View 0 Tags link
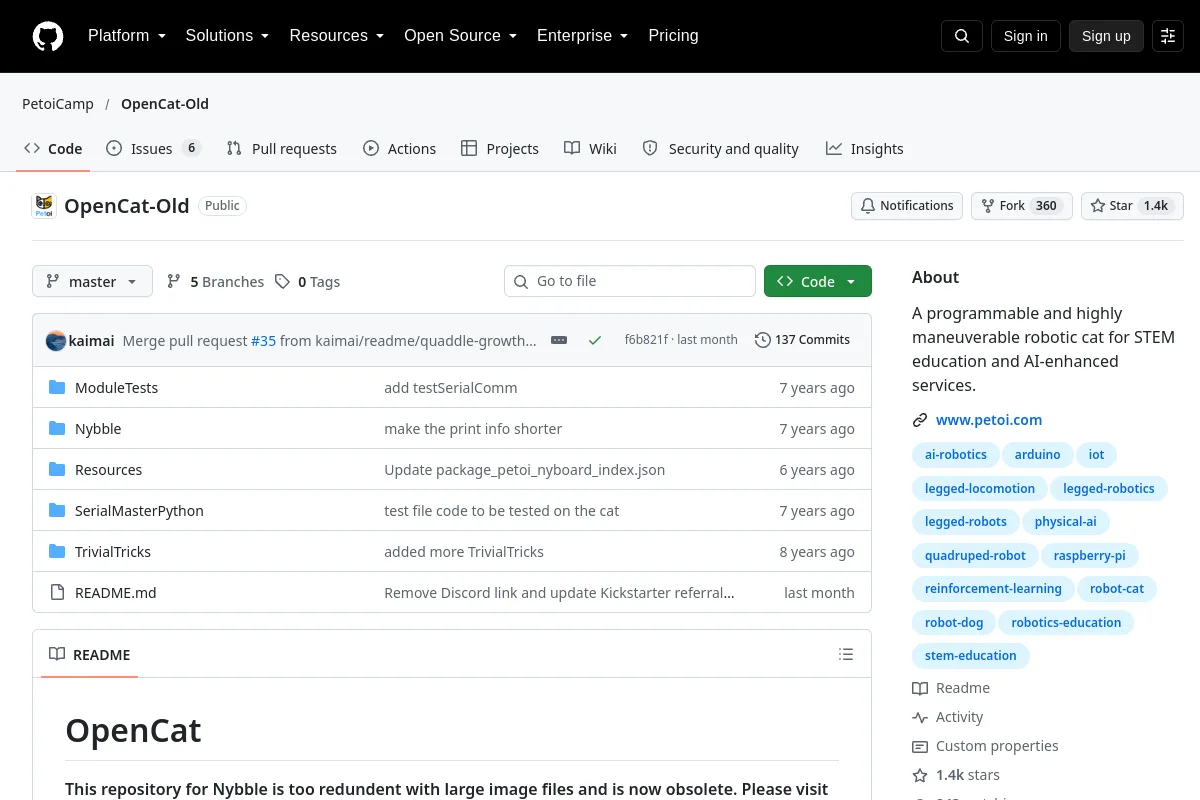This screenshot has height=800, width=1200. pos(308,282)
